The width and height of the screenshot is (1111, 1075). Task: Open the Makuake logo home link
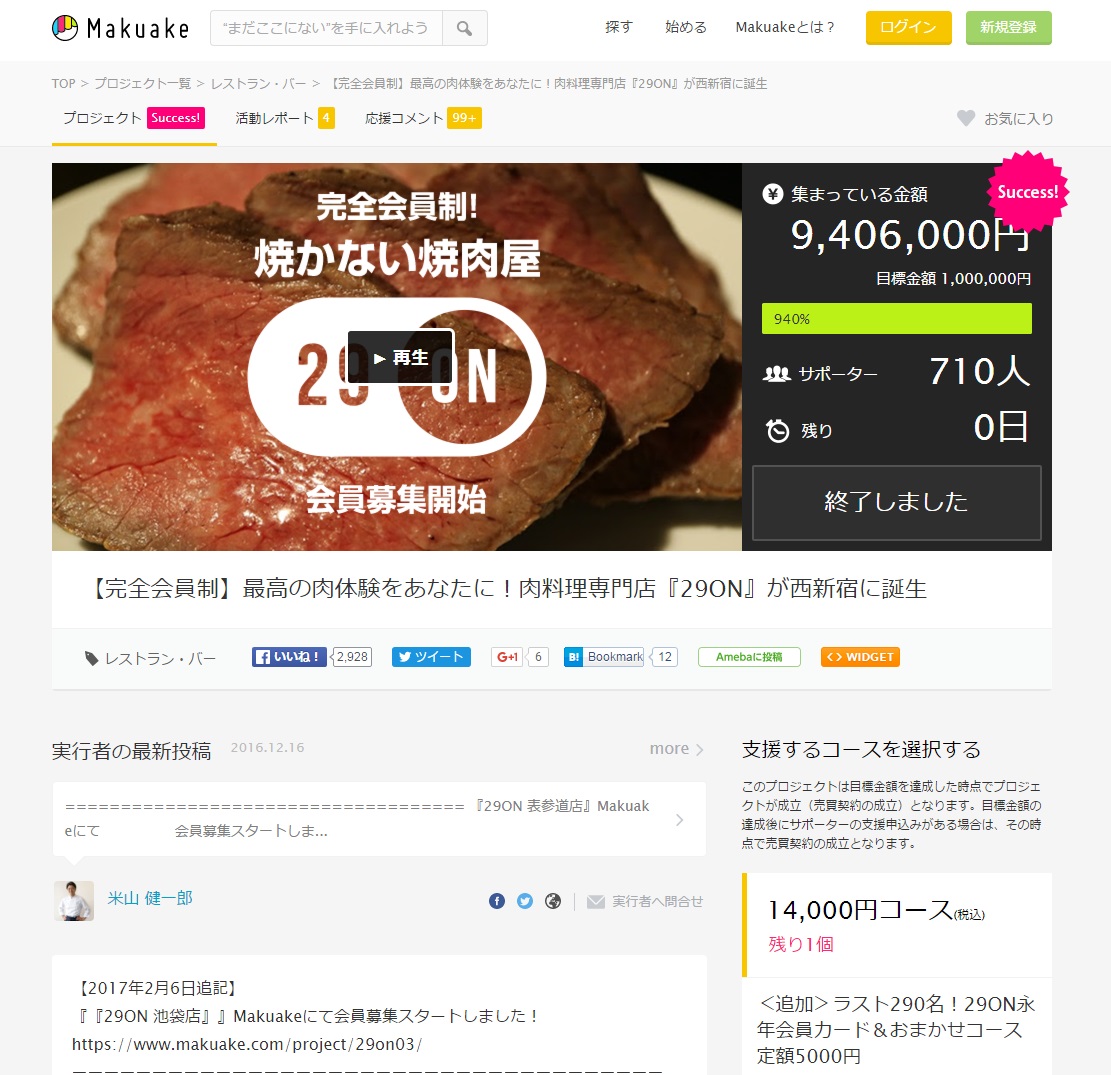point(120,28)
